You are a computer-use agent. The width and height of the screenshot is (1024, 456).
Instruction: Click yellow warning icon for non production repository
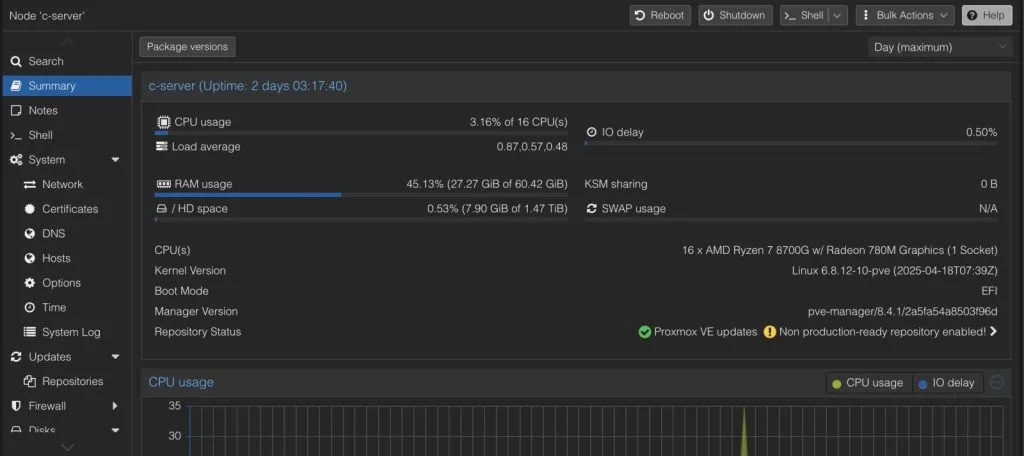pos(770,332)
